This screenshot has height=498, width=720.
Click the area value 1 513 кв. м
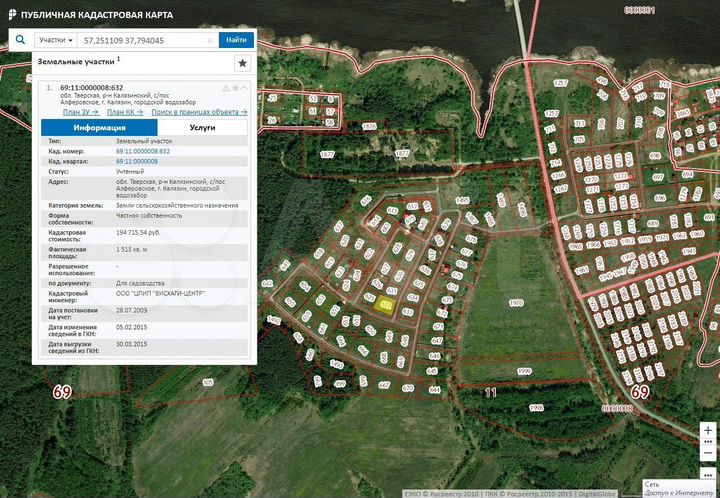click(x=132, y=250)
